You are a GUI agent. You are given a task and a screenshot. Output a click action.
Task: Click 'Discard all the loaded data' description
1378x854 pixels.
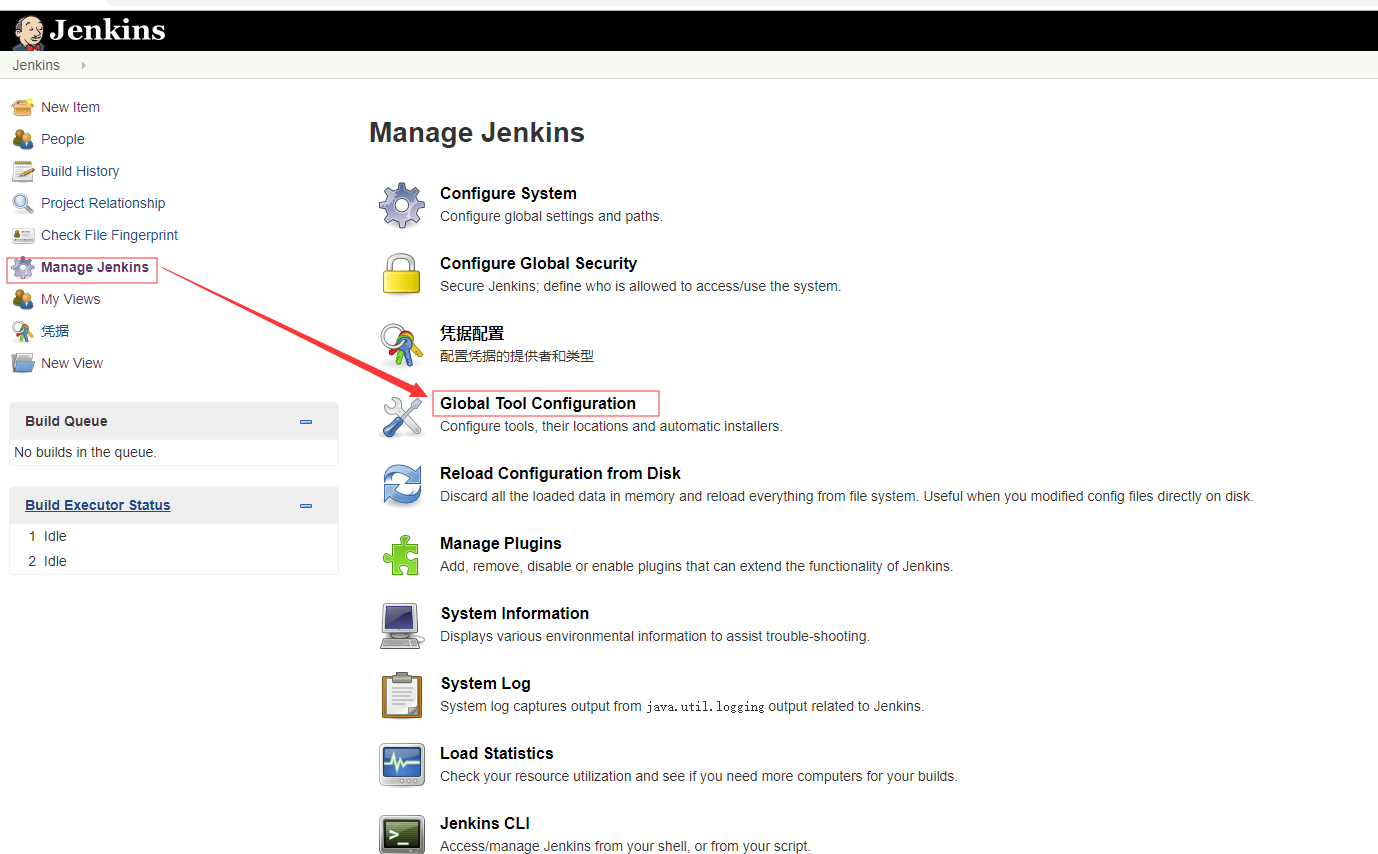click(x=846, y=496)
